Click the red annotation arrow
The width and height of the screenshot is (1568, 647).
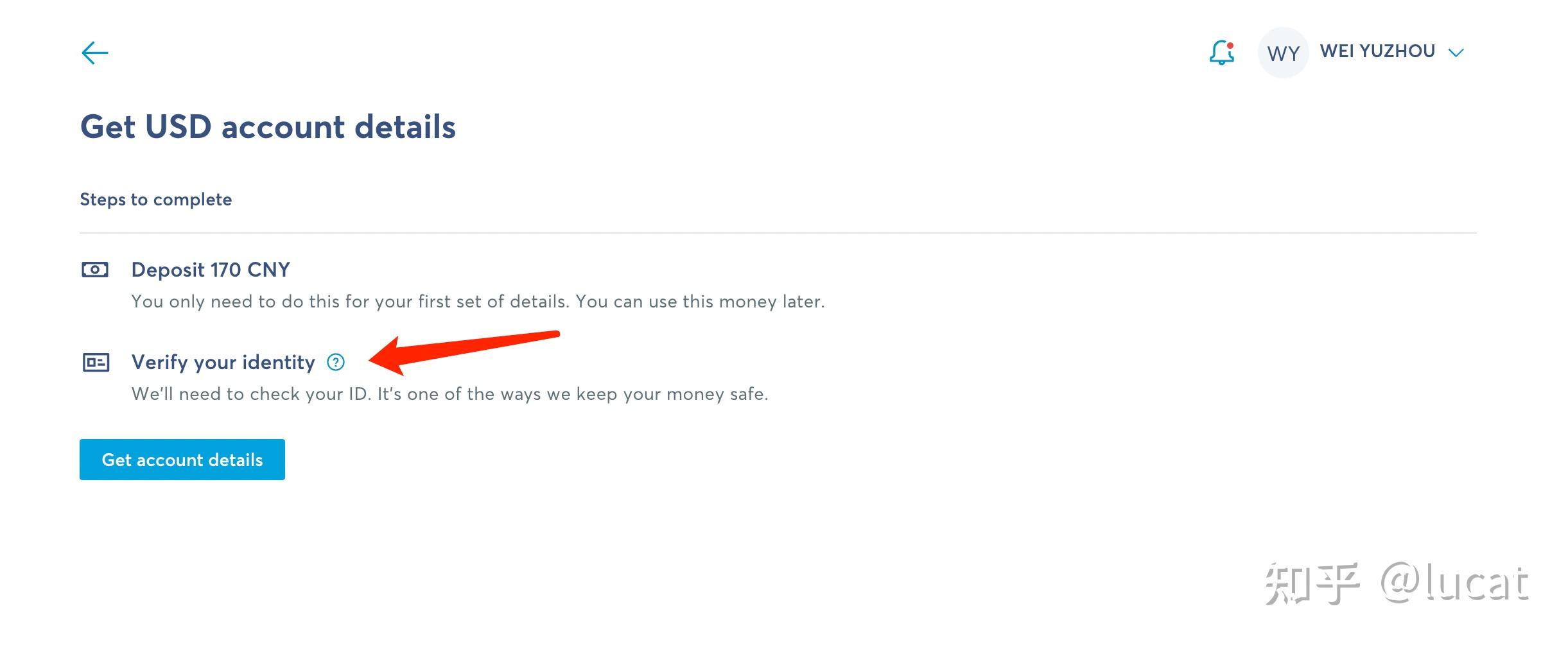coord(464,352)
